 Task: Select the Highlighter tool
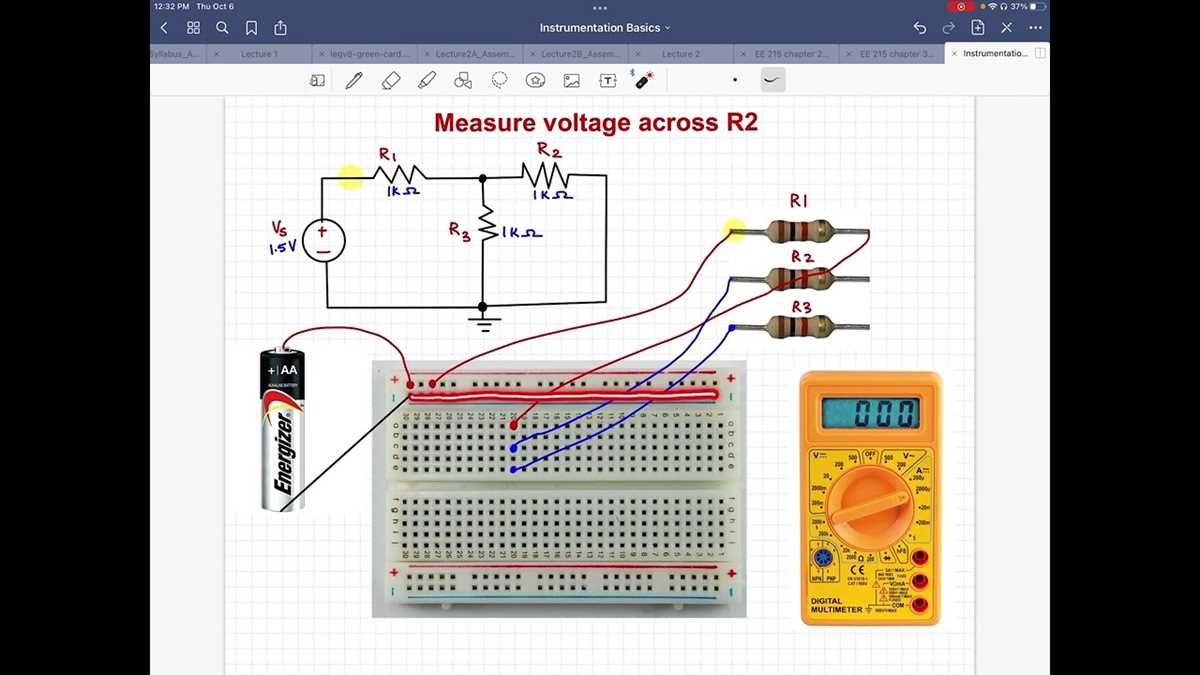point(427,80)
